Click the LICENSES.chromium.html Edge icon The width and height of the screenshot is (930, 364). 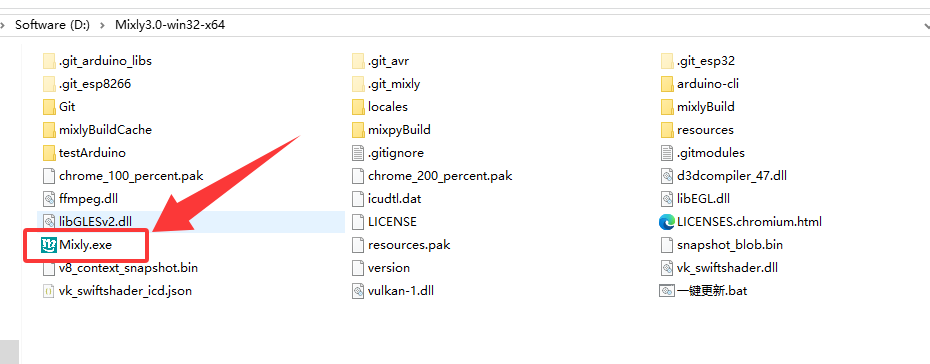(x=667, y=222)
